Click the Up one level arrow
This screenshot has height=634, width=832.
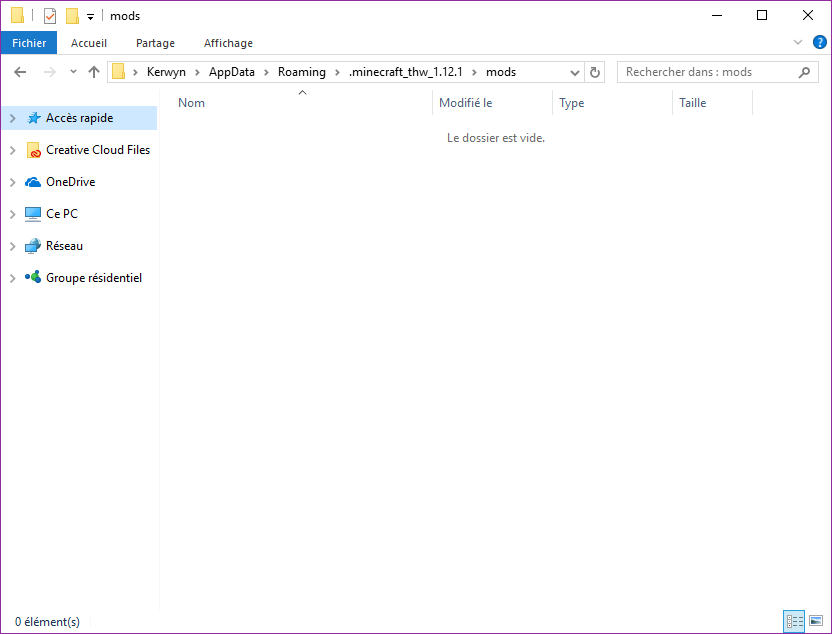(x=94, y=72)
